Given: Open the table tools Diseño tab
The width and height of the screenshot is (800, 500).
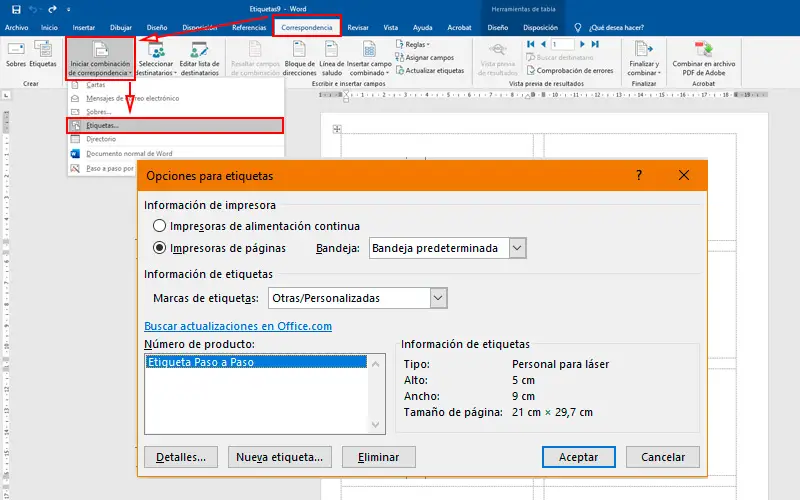Looking at the screenshot, I should 497,28.
